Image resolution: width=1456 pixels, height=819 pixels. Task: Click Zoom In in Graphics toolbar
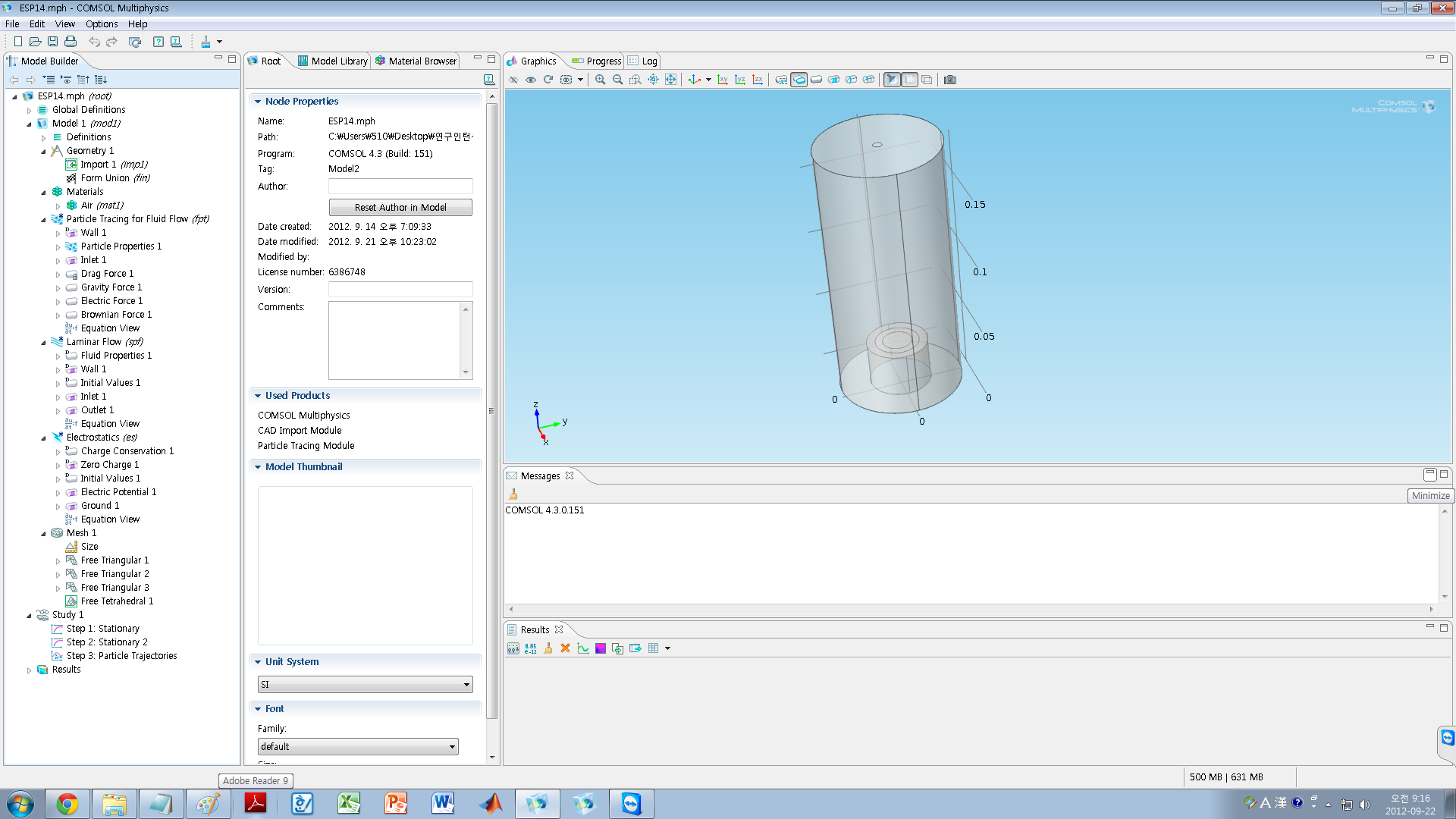(600, 80)
